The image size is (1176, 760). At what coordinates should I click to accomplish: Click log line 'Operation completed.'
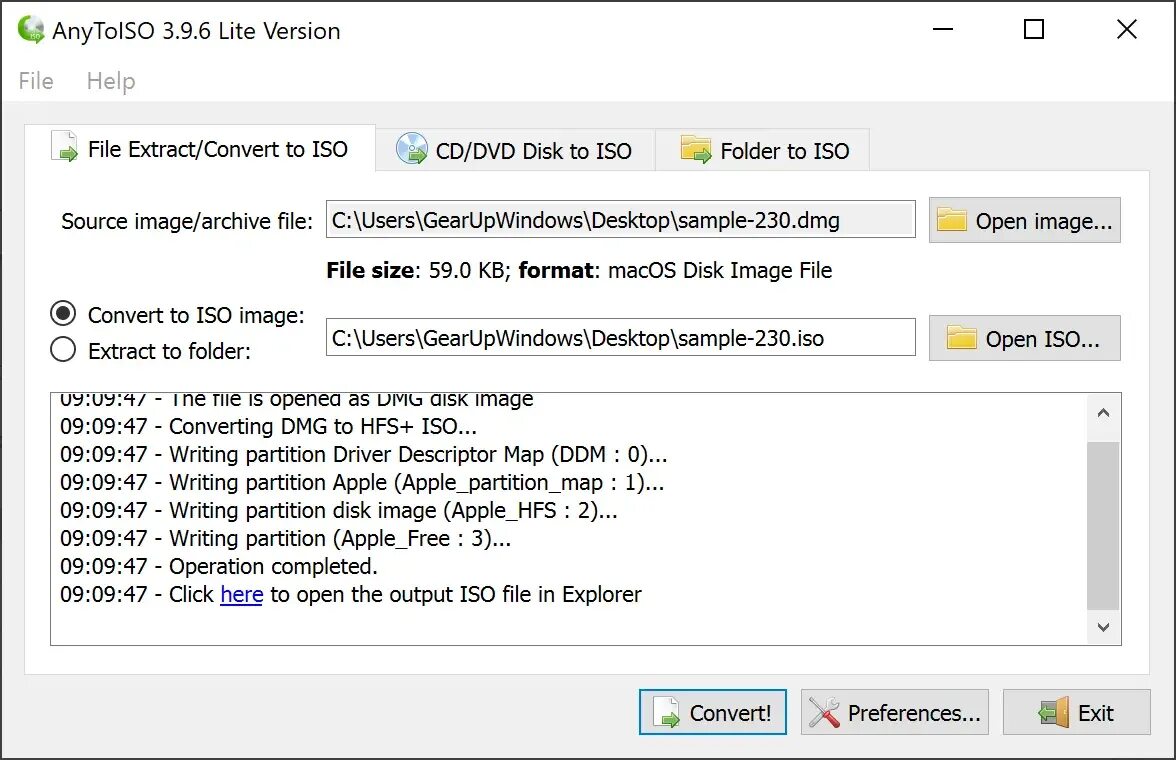pyautogui.click(x=219, y=566)
